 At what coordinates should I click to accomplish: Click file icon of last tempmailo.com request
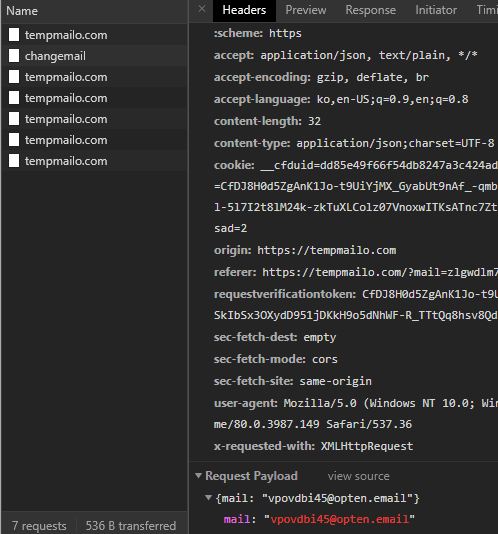tap(14, 161)
